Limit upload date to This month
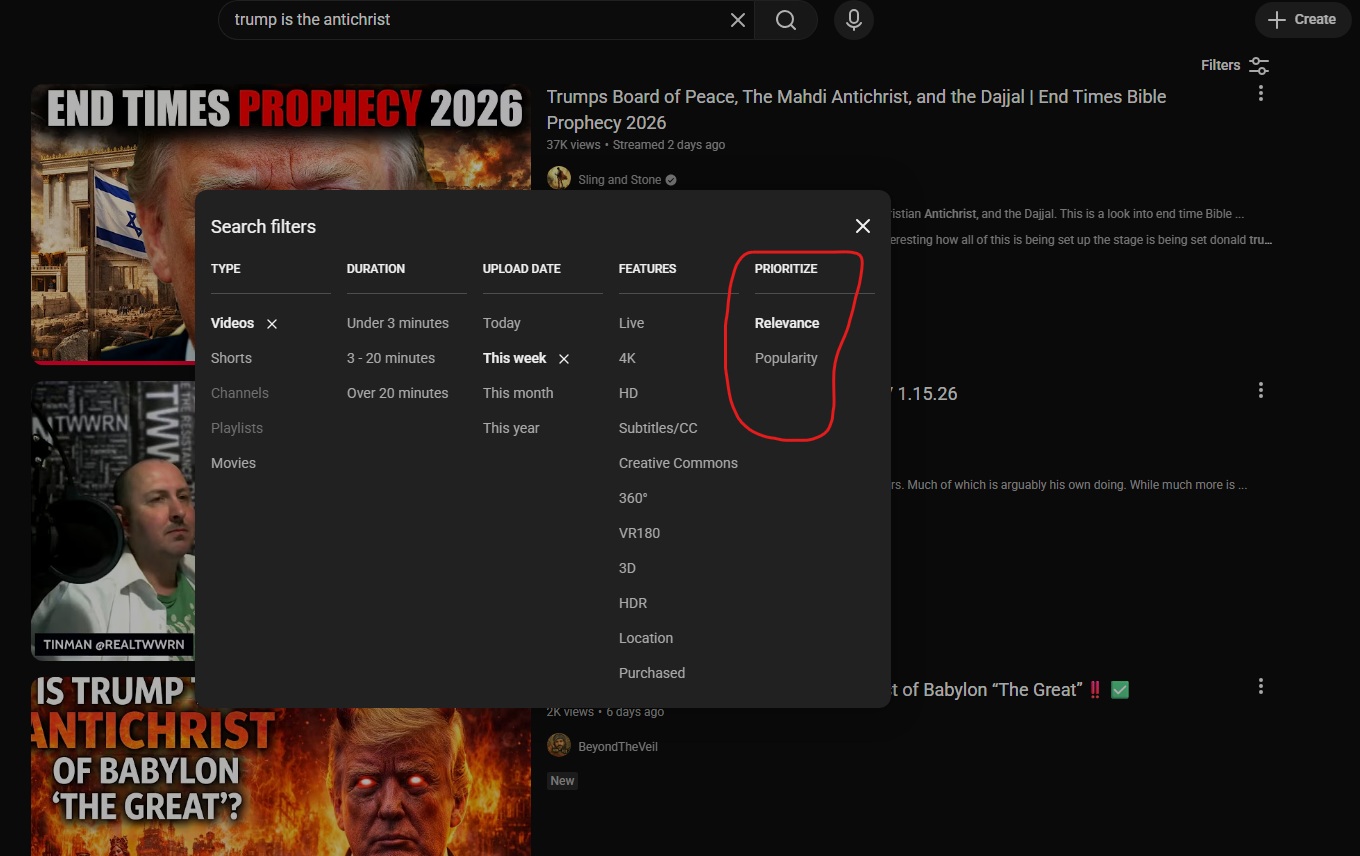Screen dimensions: 1360x856 tap(518, 393)
